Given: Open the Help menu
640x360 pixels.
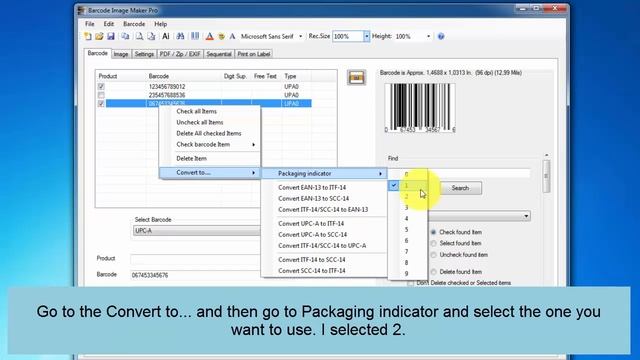Looking at the screenshot, I should coord(160,24).
